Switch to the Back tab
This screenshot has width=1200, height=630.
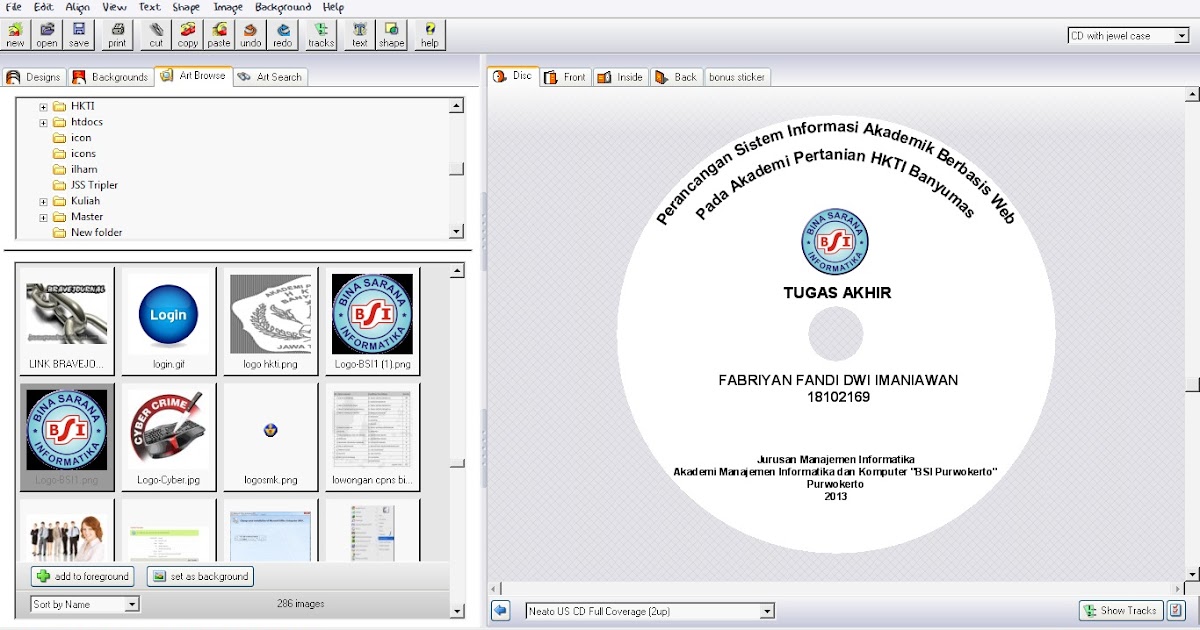click(x=676, y=77)
